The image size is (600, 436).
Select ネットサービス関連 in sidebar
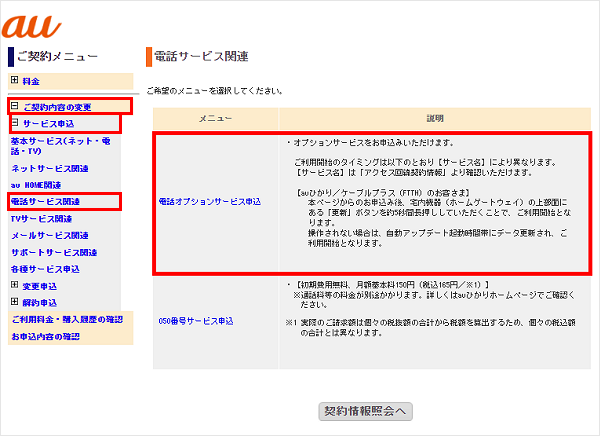50,170
